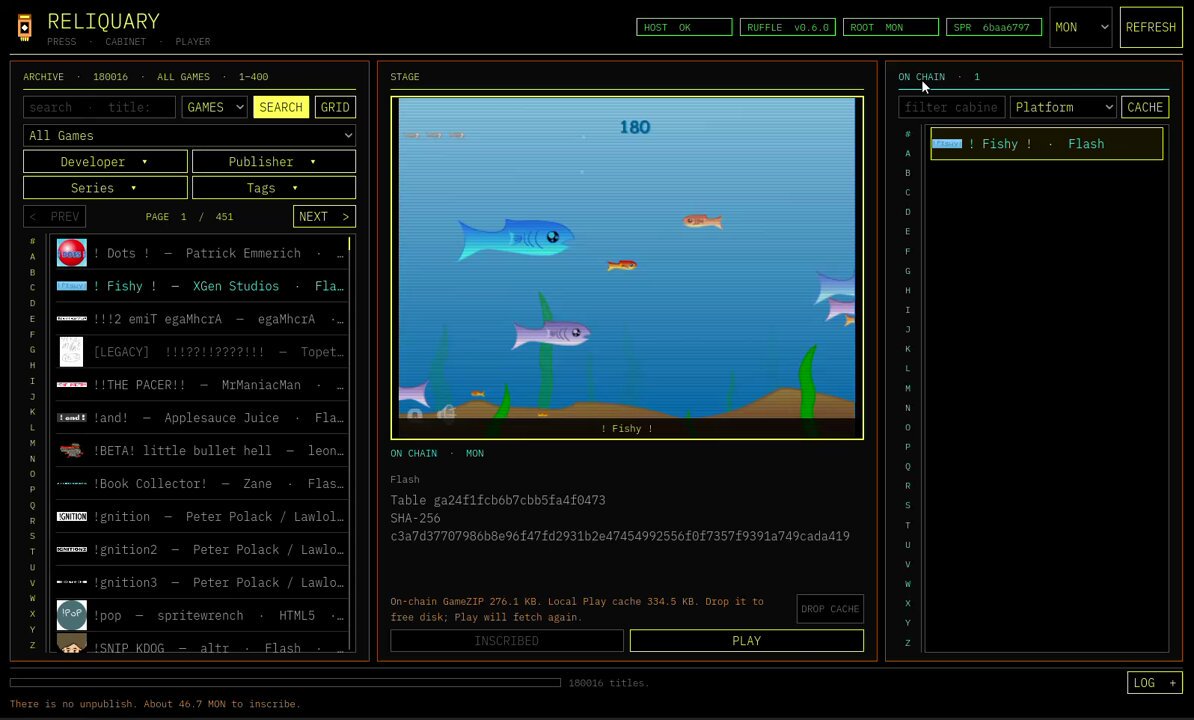Expand the Developer filter

[x=105, y=161]
